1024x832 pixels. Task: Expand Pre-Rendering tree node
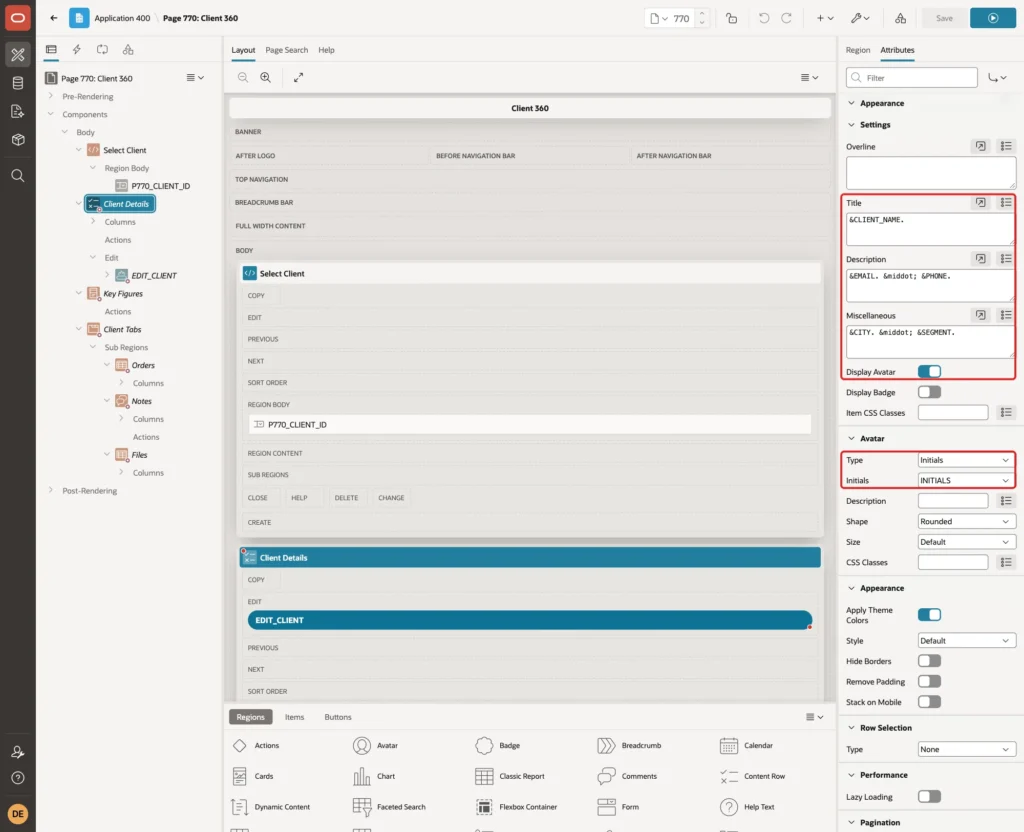(x=51, y=96)
